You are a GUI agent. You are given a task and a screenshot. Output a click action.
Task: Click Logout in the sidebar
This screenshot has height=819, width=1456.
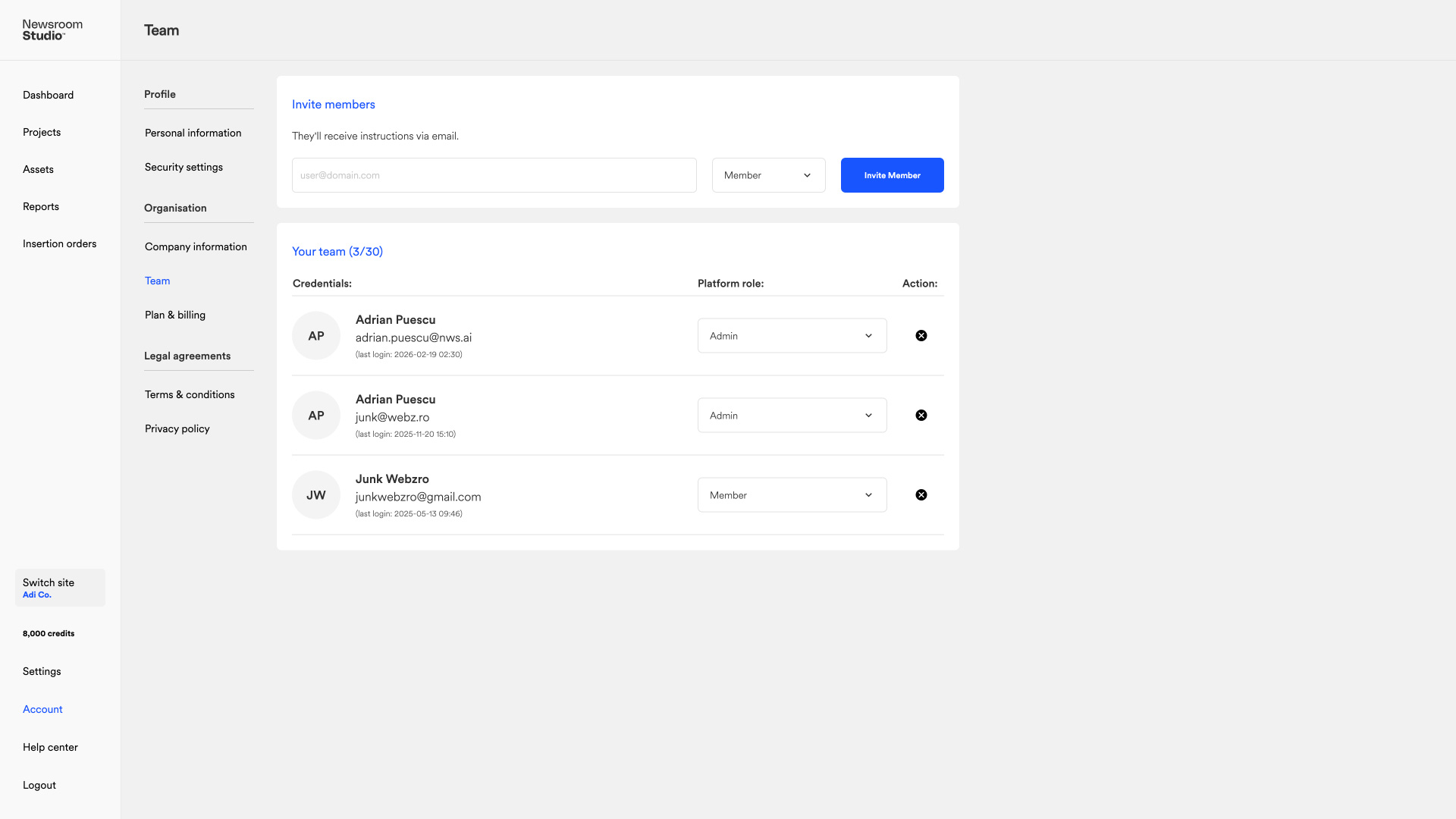pyautogui.click(x=39, y=785)
